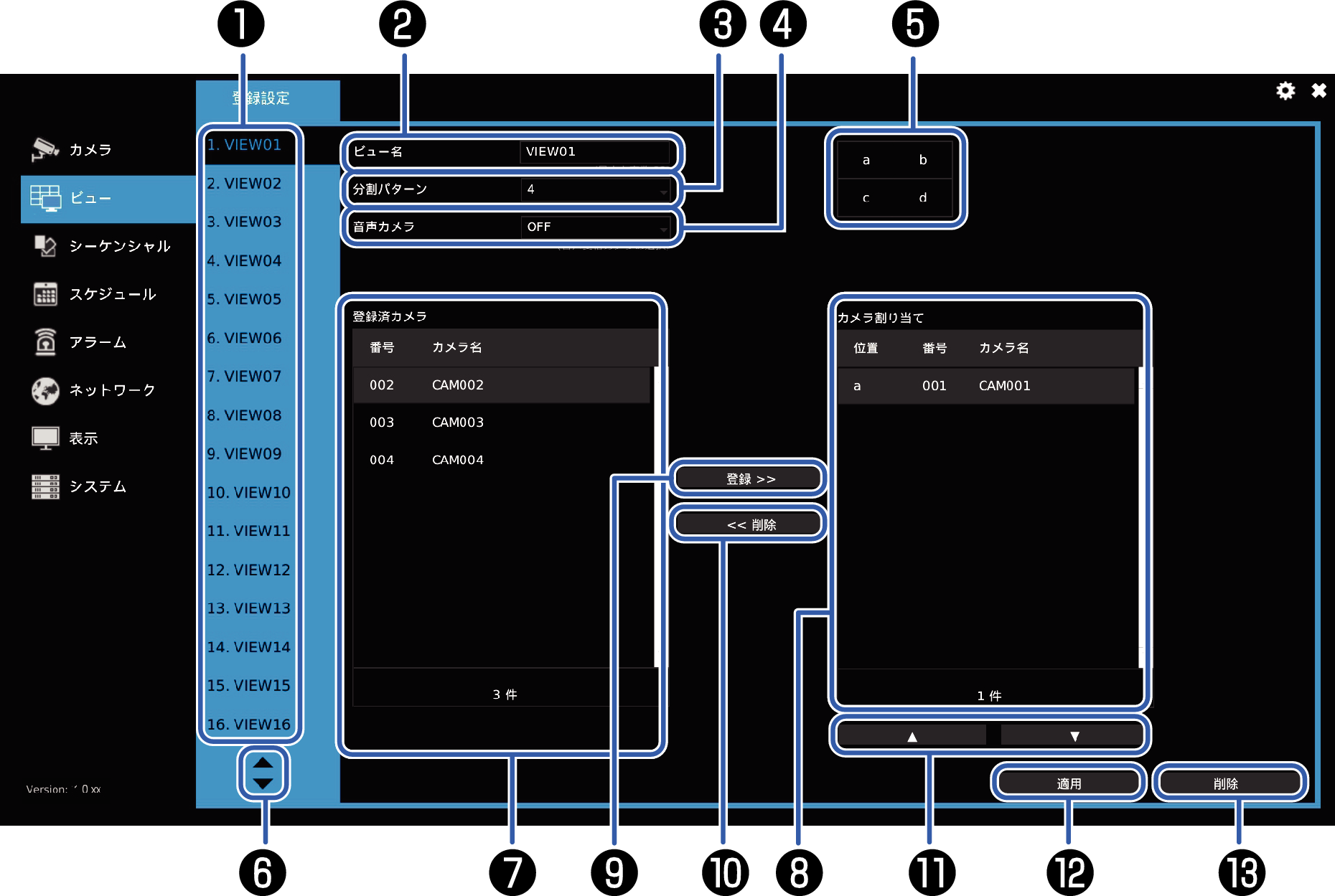Select 11. VIEW11 in the view list
This screenshot has width=1335, height=896.
click(x=249, y=531)
